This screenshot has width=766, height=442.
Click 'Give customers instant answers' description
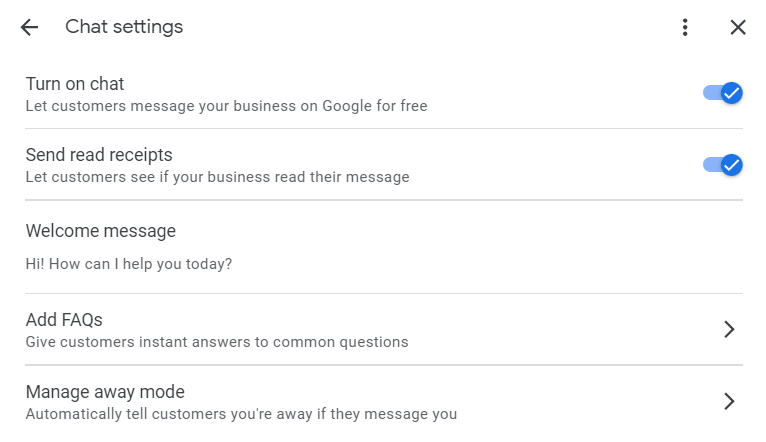[217, 342]
